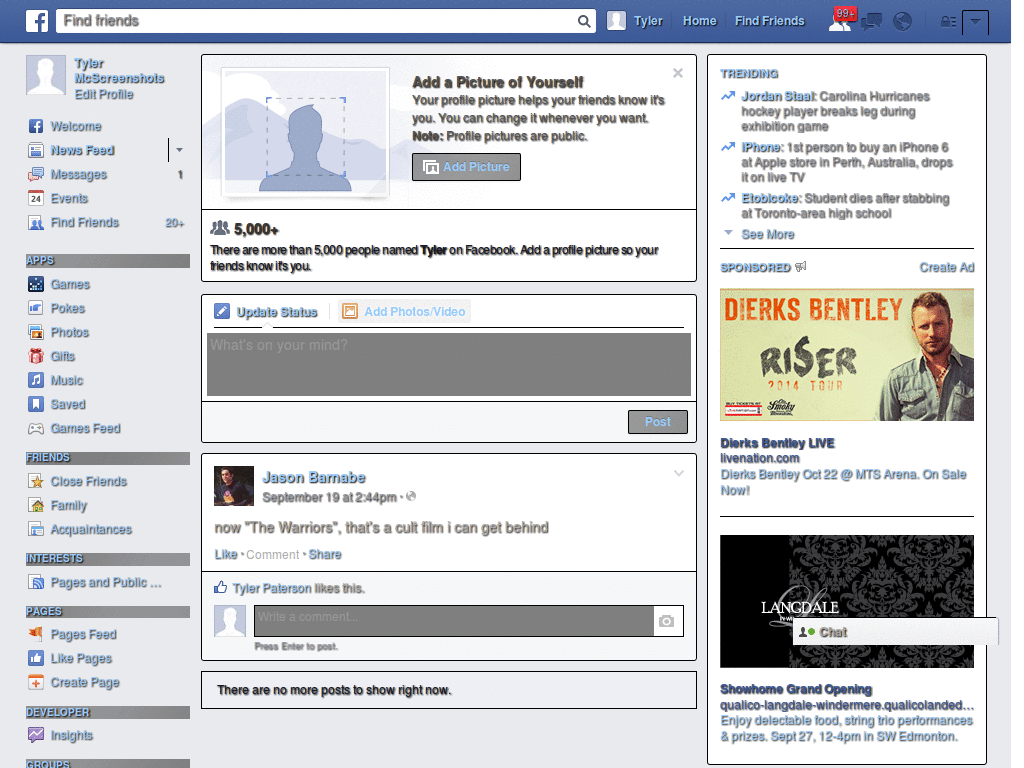The image size is (1024, 768).
Task: Open Dierks Bentley LIVE ad title
Action: (x=777, y=443)
